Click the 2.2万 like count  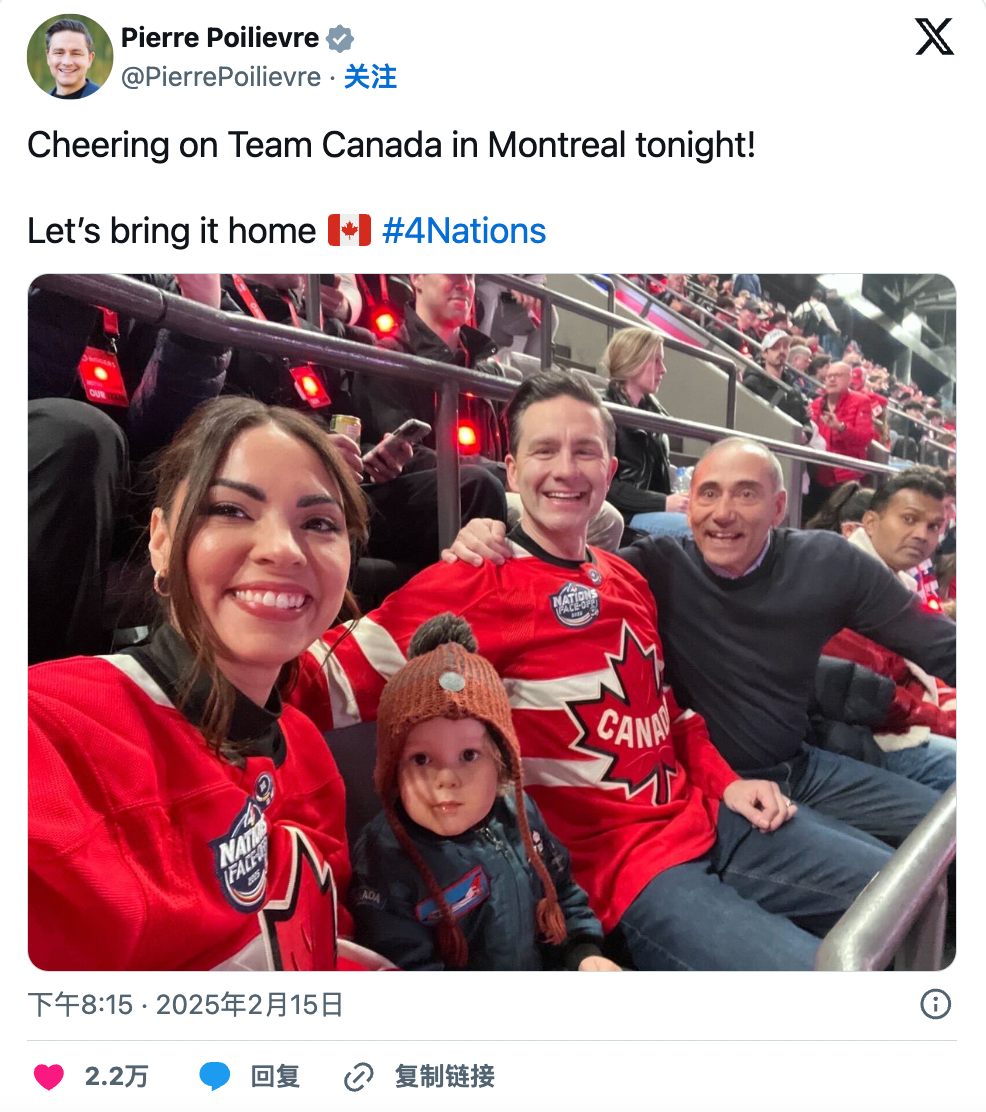tap(117, 1077)
